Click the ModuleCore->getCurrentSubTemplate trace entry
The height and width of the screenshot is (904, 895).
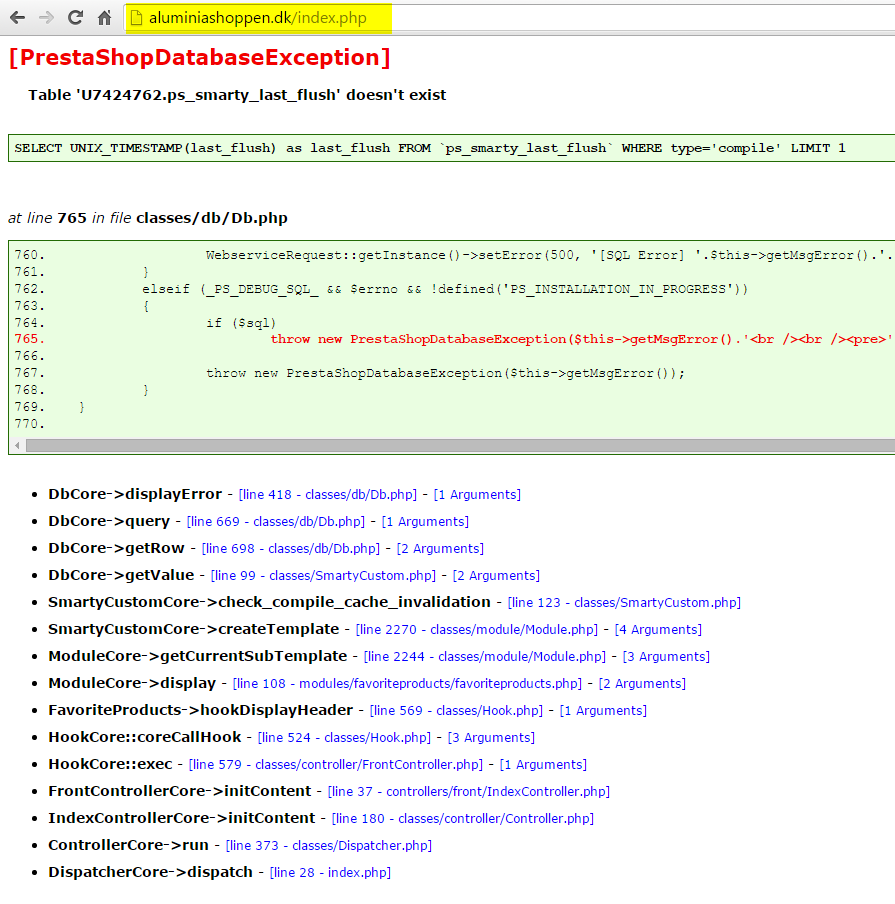(x=198, y=656)
